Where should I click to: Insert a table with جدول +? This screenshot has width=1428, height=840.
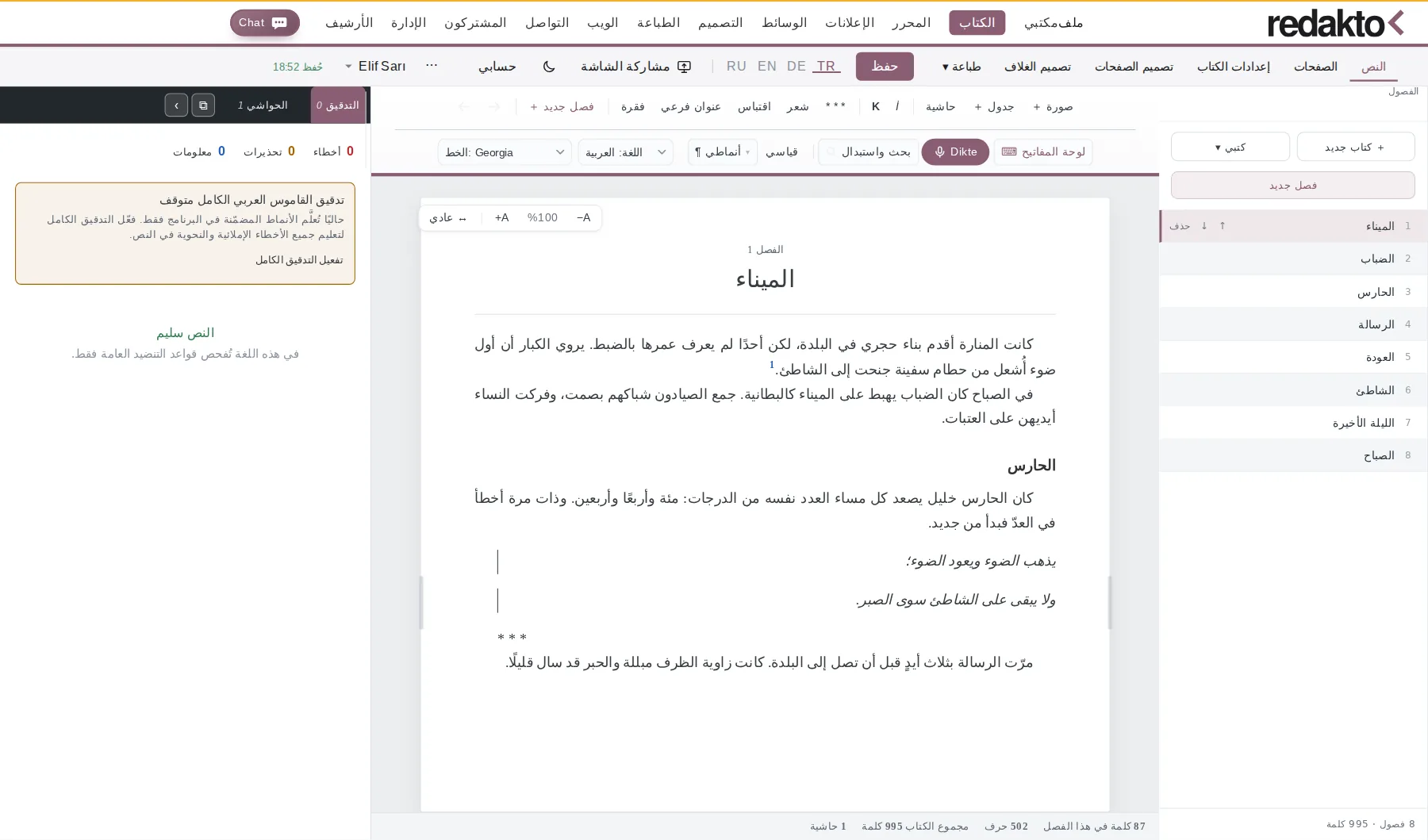[994, 106]
